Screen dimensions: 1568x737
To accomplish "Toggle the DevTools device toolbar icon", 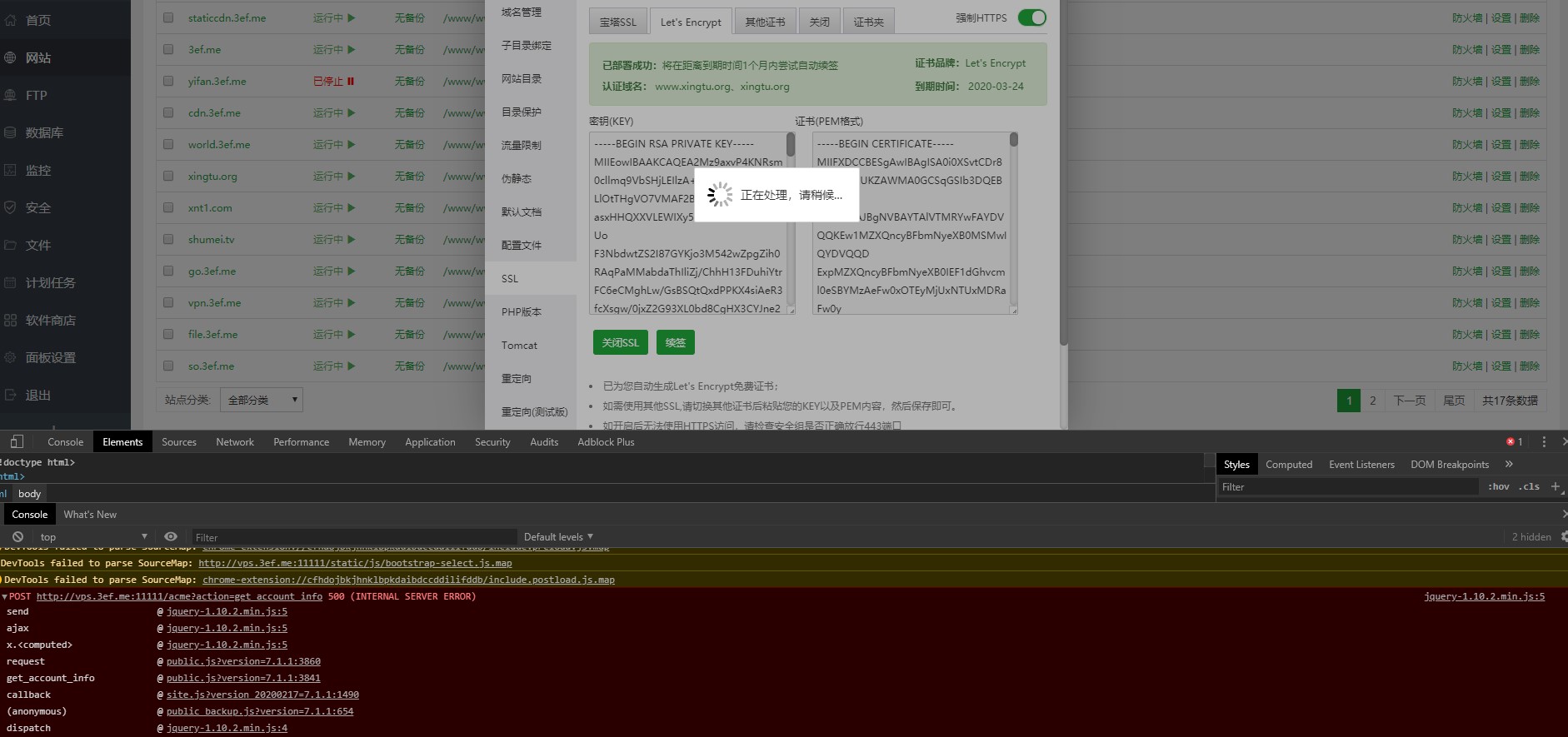I will click(x=17, y=441).
